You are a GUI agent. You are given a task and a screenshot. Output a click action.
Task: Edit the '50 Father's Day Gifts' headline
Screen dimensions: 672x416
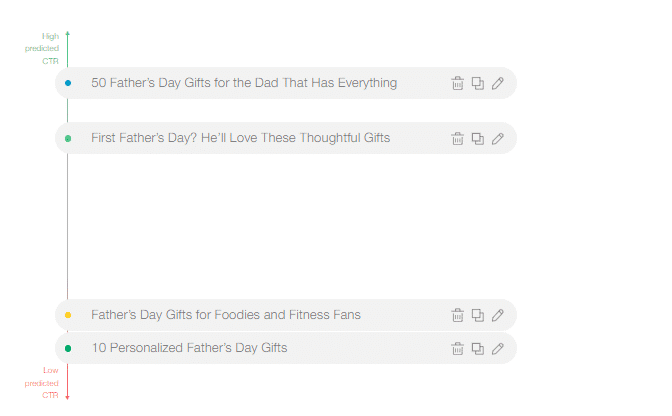point(498,83)
